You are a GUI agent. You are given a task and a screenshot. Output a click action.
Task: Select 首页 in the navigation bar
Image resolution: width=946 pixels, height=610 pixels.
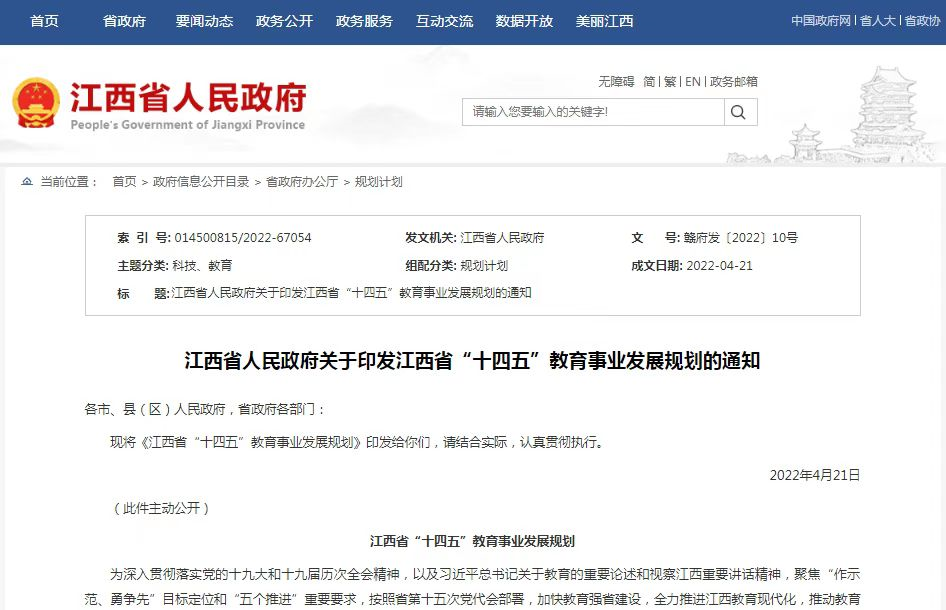pos(43,21)
